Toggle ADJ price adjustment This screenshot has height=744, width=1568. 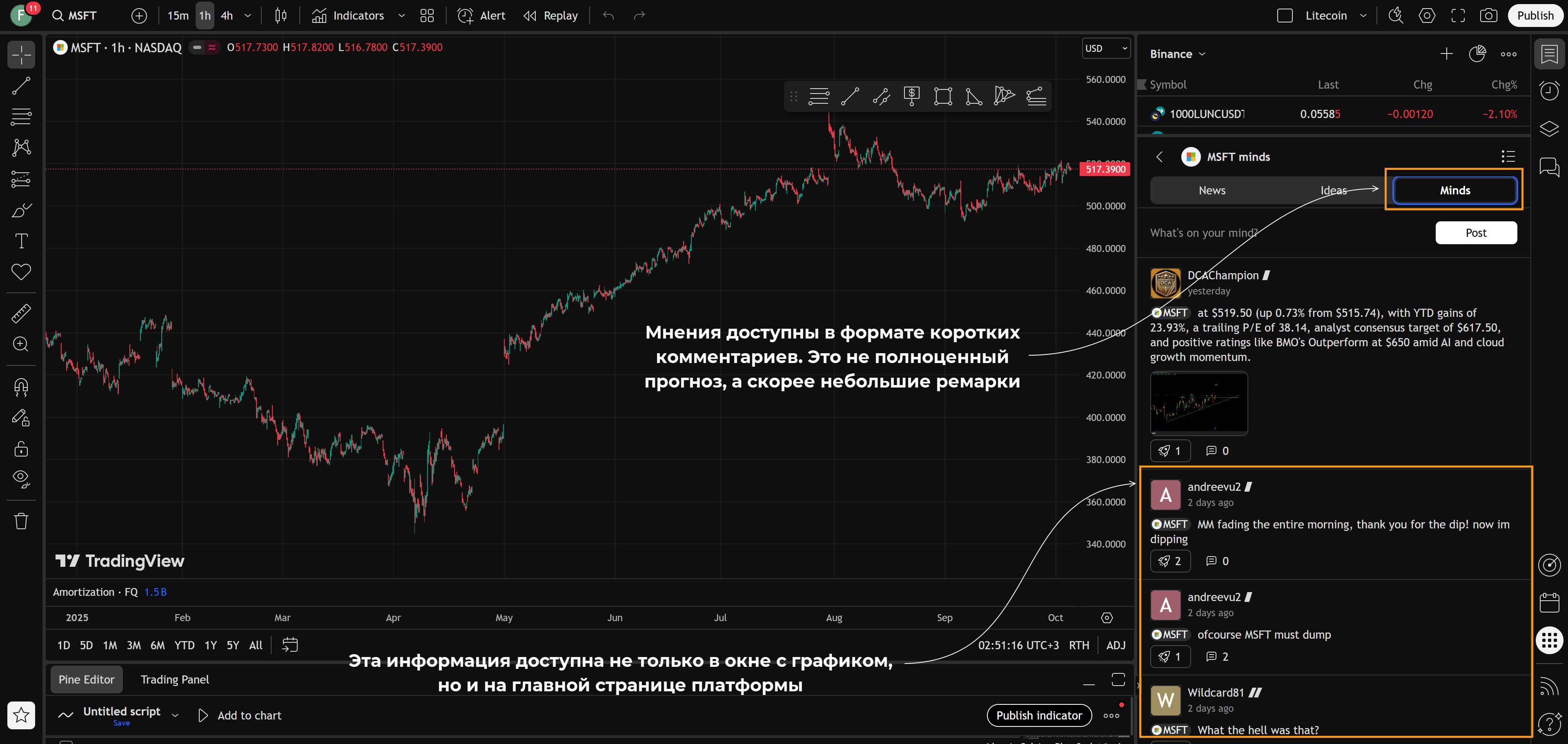pos(1115,645)
